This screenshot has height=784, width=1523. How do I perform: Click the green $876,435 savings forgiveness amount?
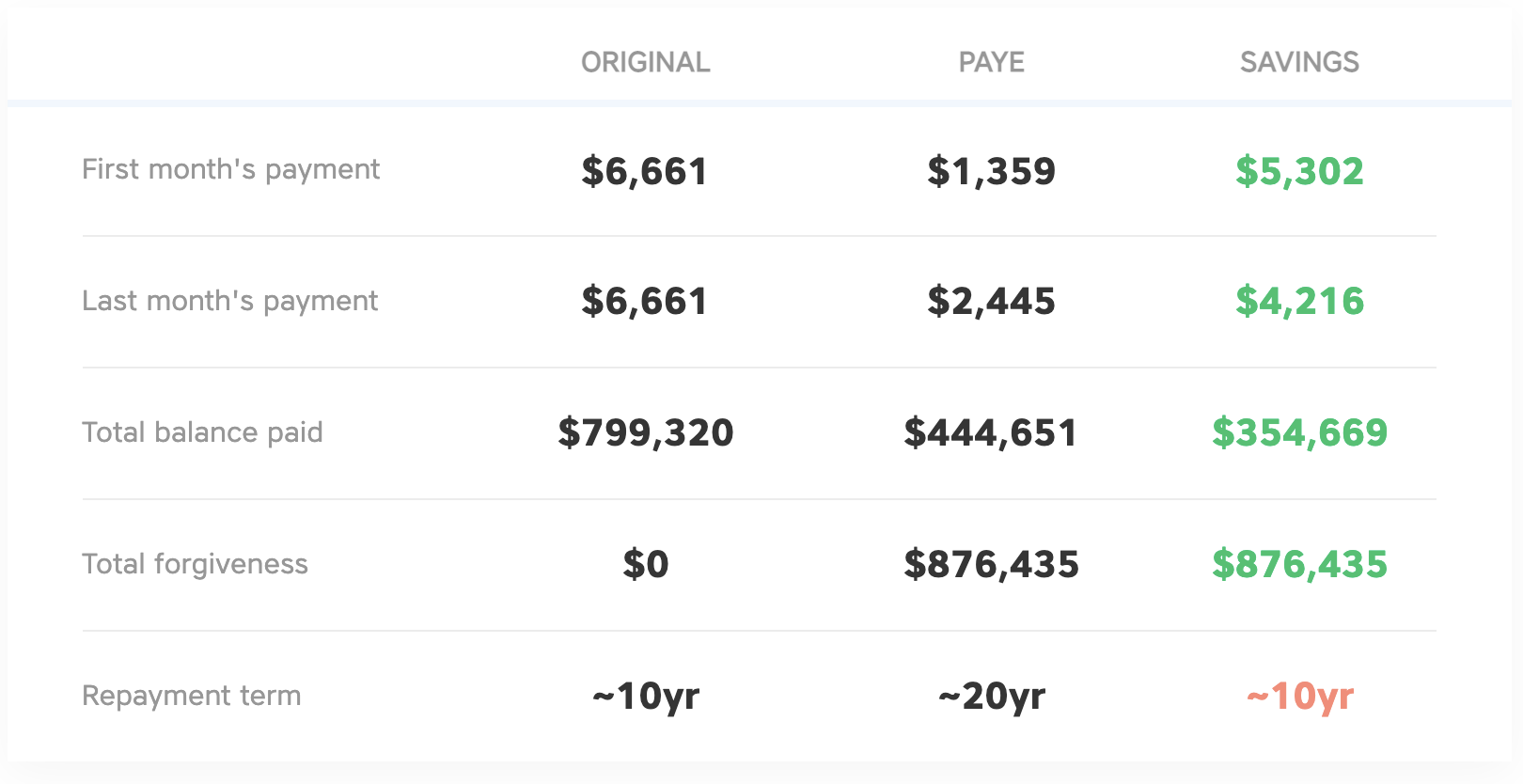(1299, 564)
